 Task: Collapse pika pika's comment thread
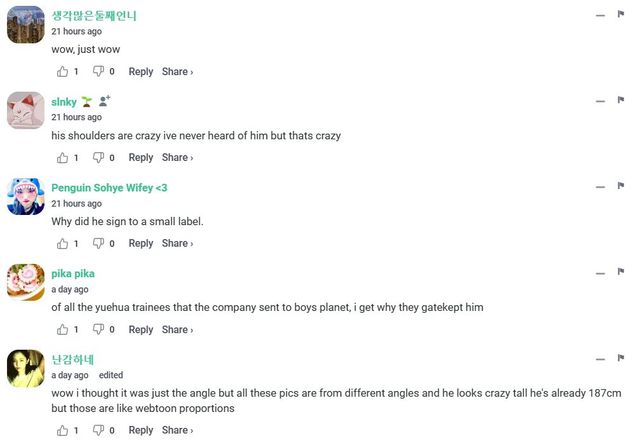600,273
